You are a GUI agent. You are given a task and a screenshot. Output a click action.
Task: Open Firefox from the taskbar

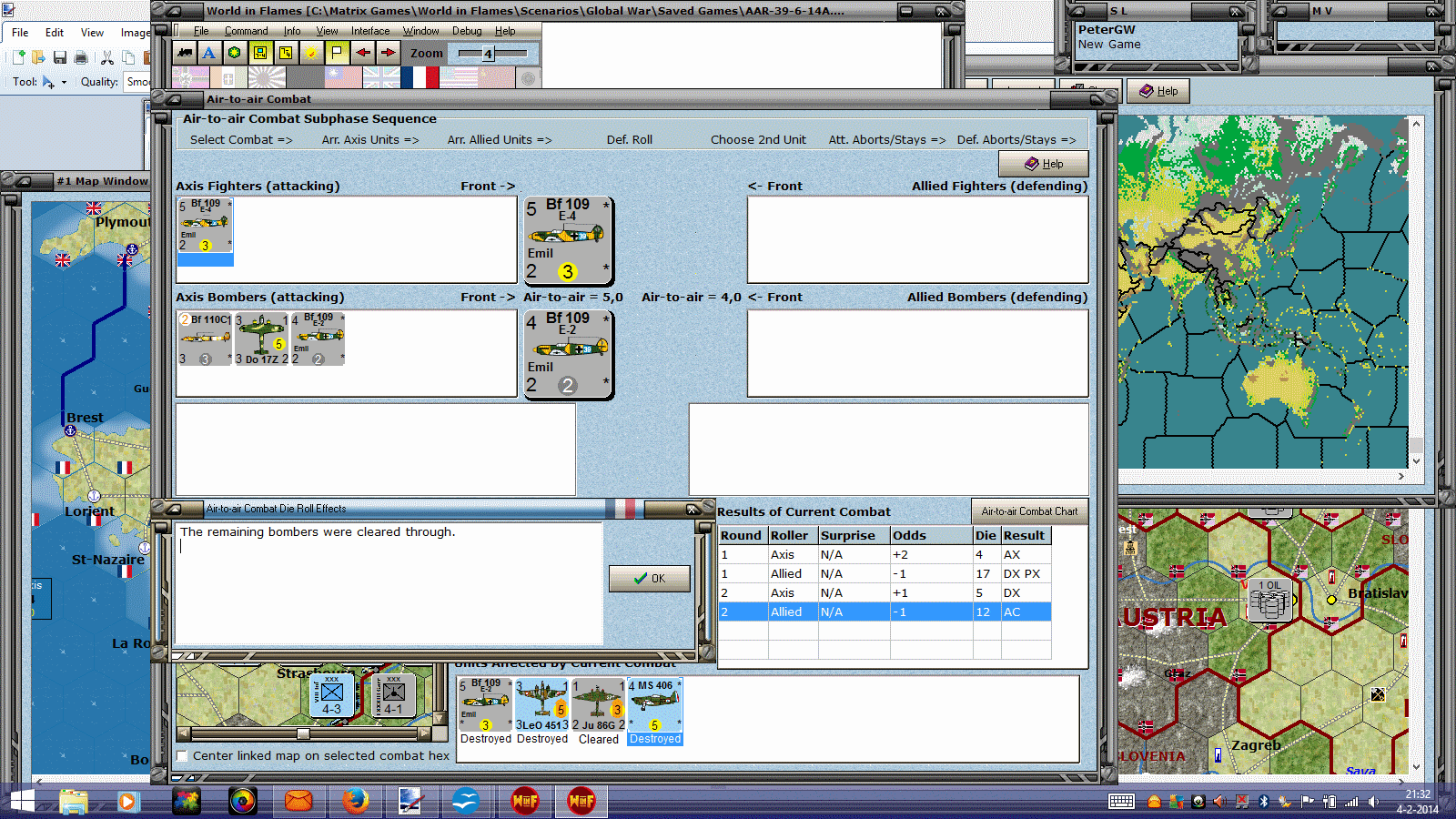click(355, 801)
